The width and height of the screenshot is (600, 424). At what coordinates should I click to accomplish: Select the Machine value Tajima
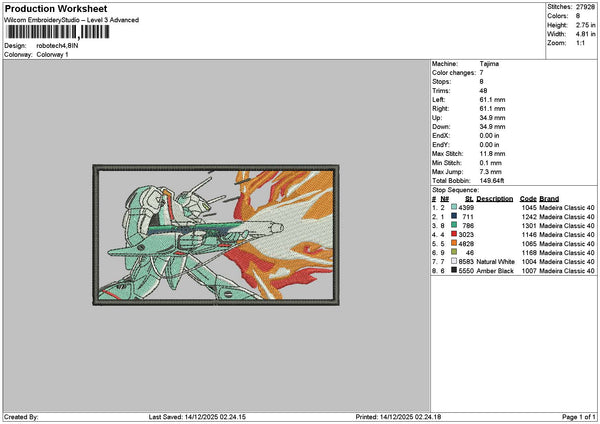click(489, 64)
